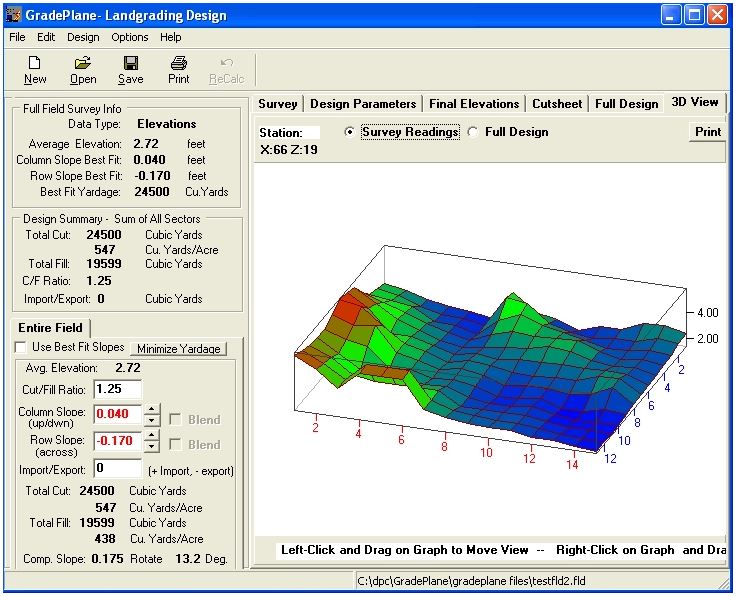Select the Full Design radio button

pyautogui.click(x=473, y=132)
